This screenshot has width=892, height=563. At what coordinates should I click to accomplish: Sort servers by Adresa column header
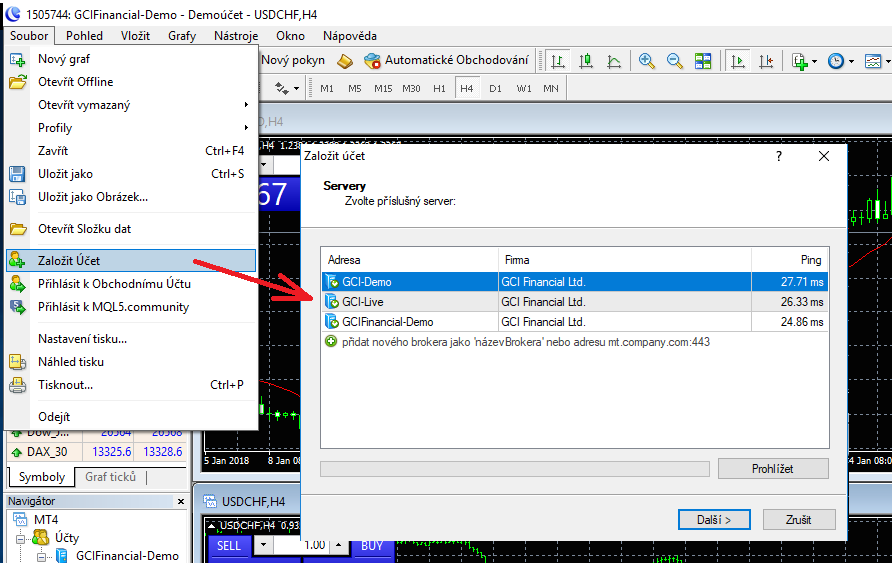coord(410,260)
